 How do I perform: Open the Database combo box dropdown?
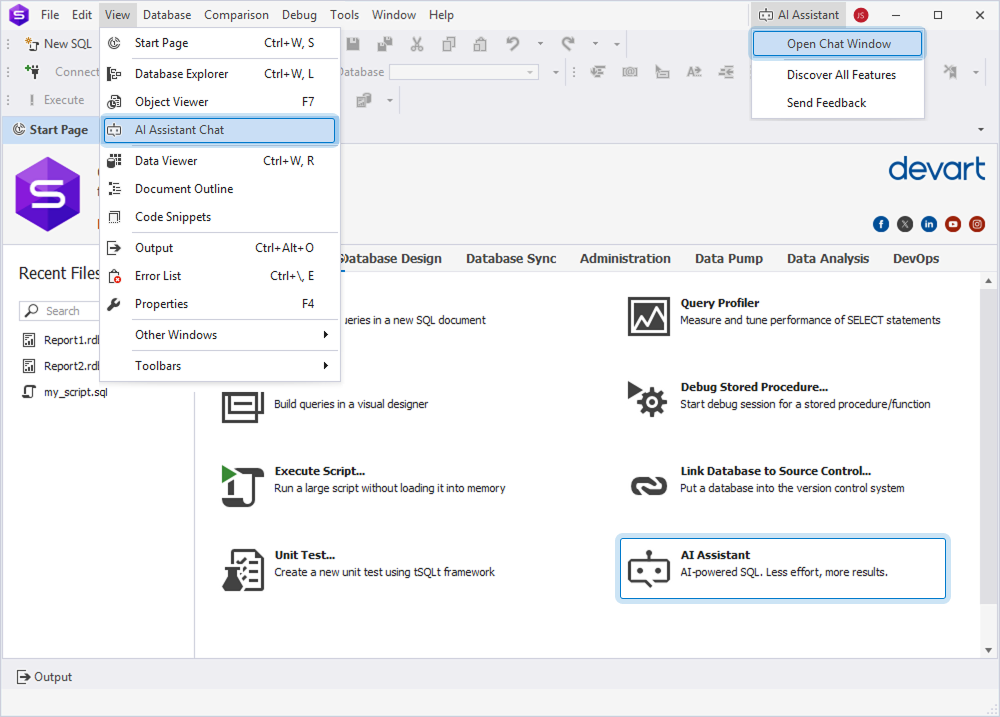point(531,72)
